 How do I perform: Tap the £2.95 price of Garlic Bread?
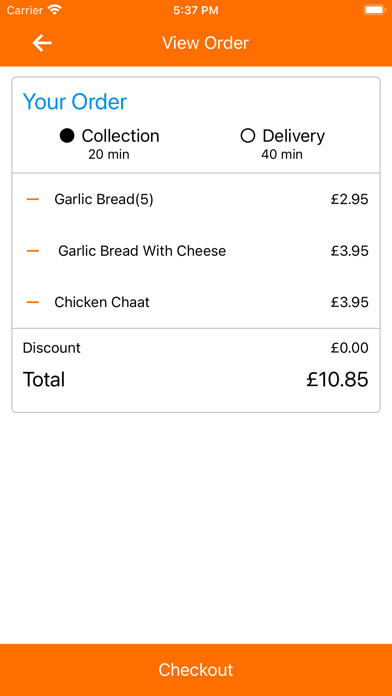point(349,200)
